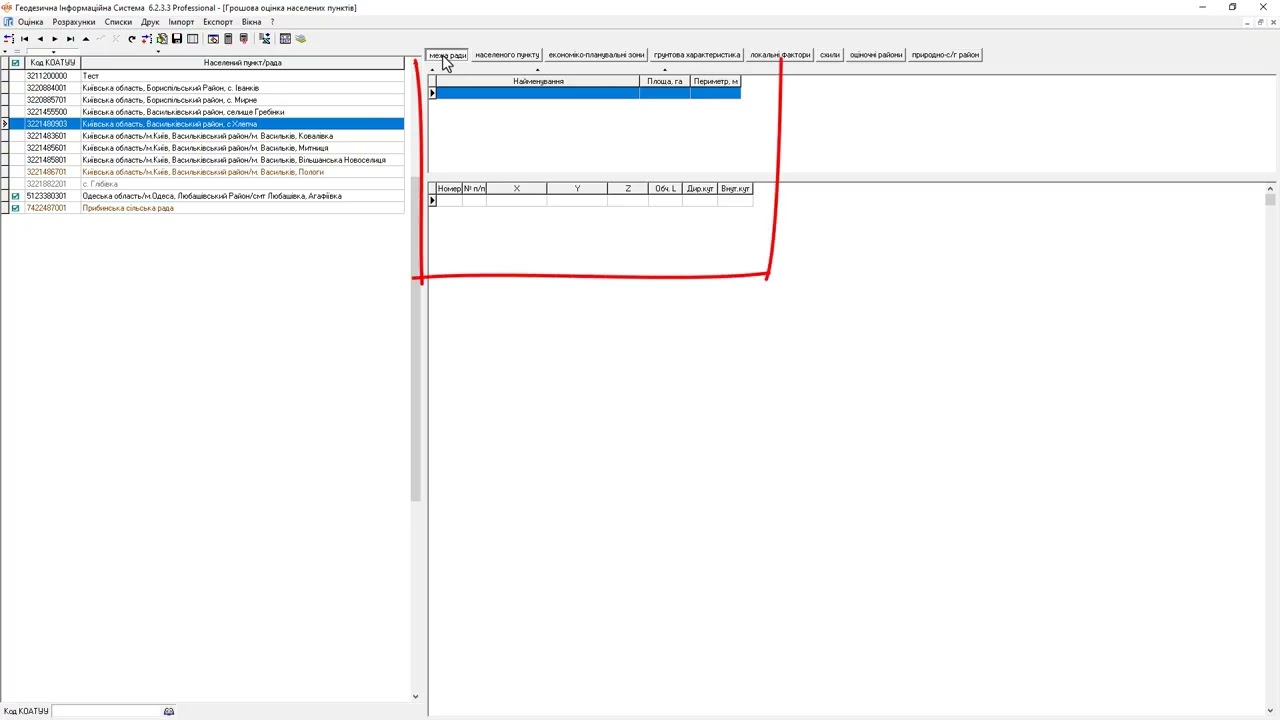The image size is (1280, 720).
Task: Click the Периметр, м column header
Action: [716, 81]
